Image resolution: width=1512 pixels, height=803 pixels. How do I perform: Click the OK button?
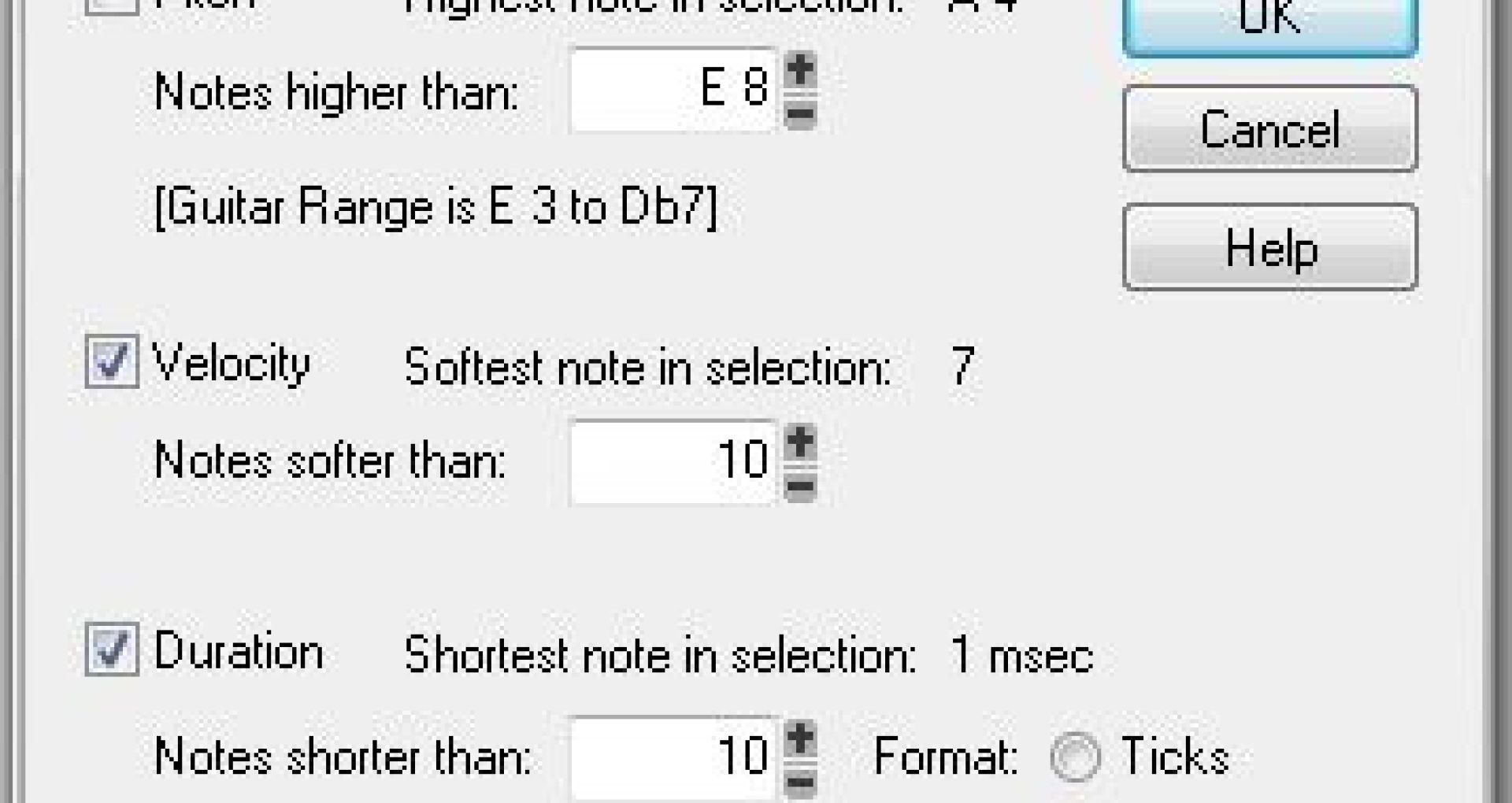click(1269, 22)
